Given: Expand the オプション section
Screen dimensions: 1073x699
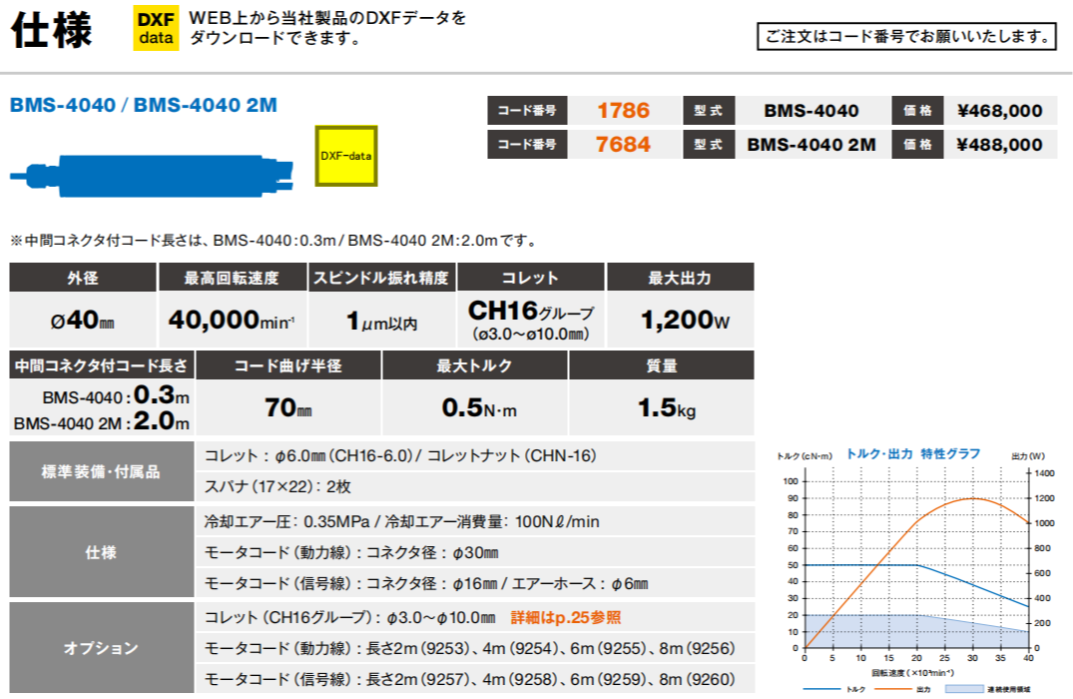Looking at the screenshot, I should [100, 646].
